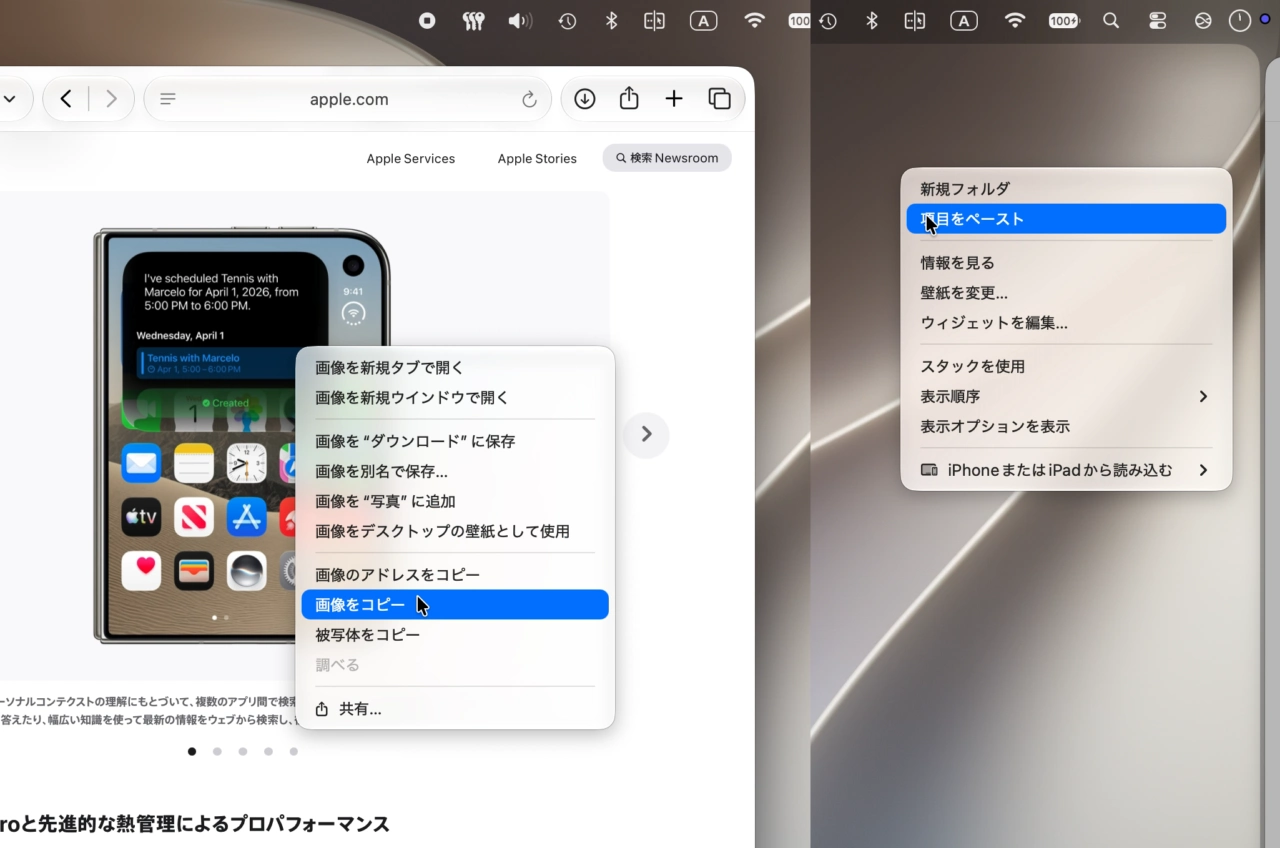
Task: Choose 新規フォルダ in desktop menu
Action: pyautogui.click(x=1066, y=188)
